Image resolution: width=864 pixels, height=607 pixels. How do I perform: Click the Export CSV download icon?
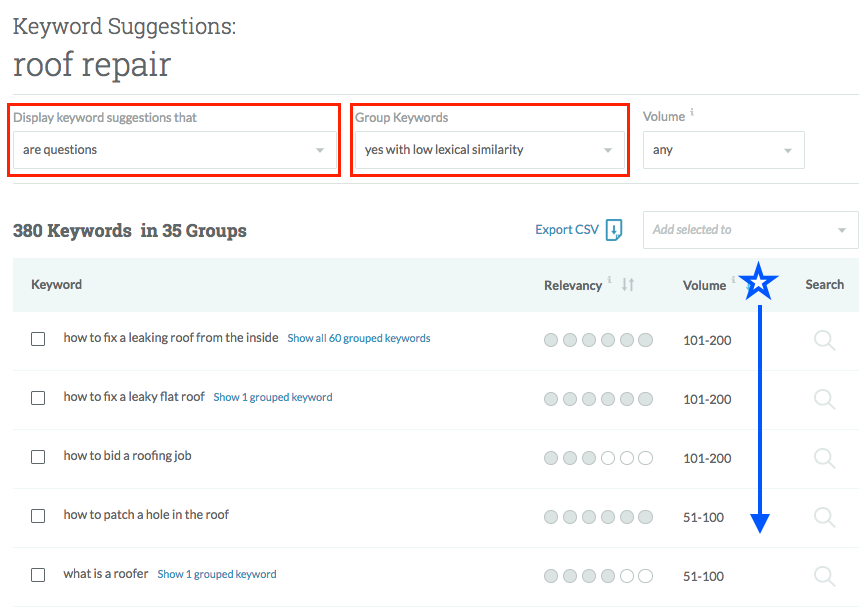point(614,230)
